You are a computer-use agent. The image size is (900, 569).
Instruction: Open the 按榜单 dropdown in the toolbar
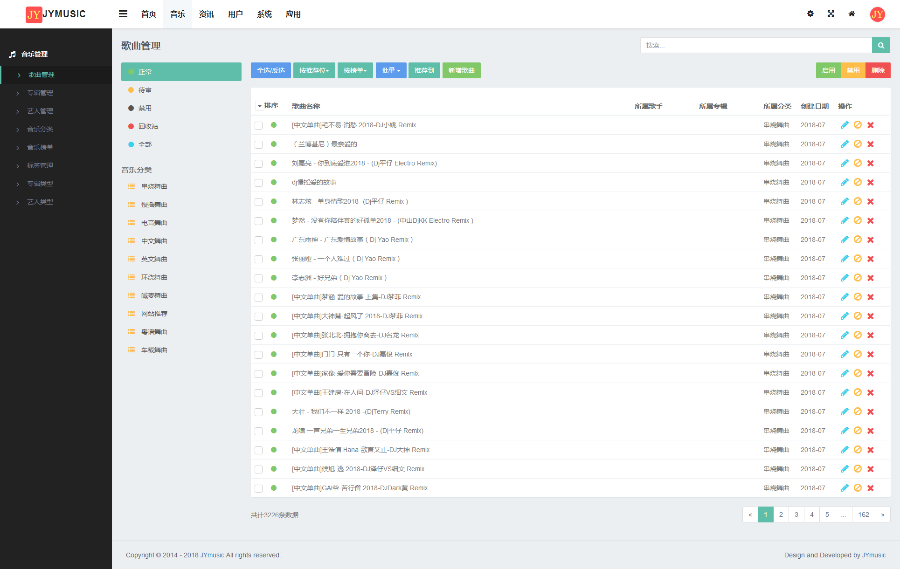(355, 71)
